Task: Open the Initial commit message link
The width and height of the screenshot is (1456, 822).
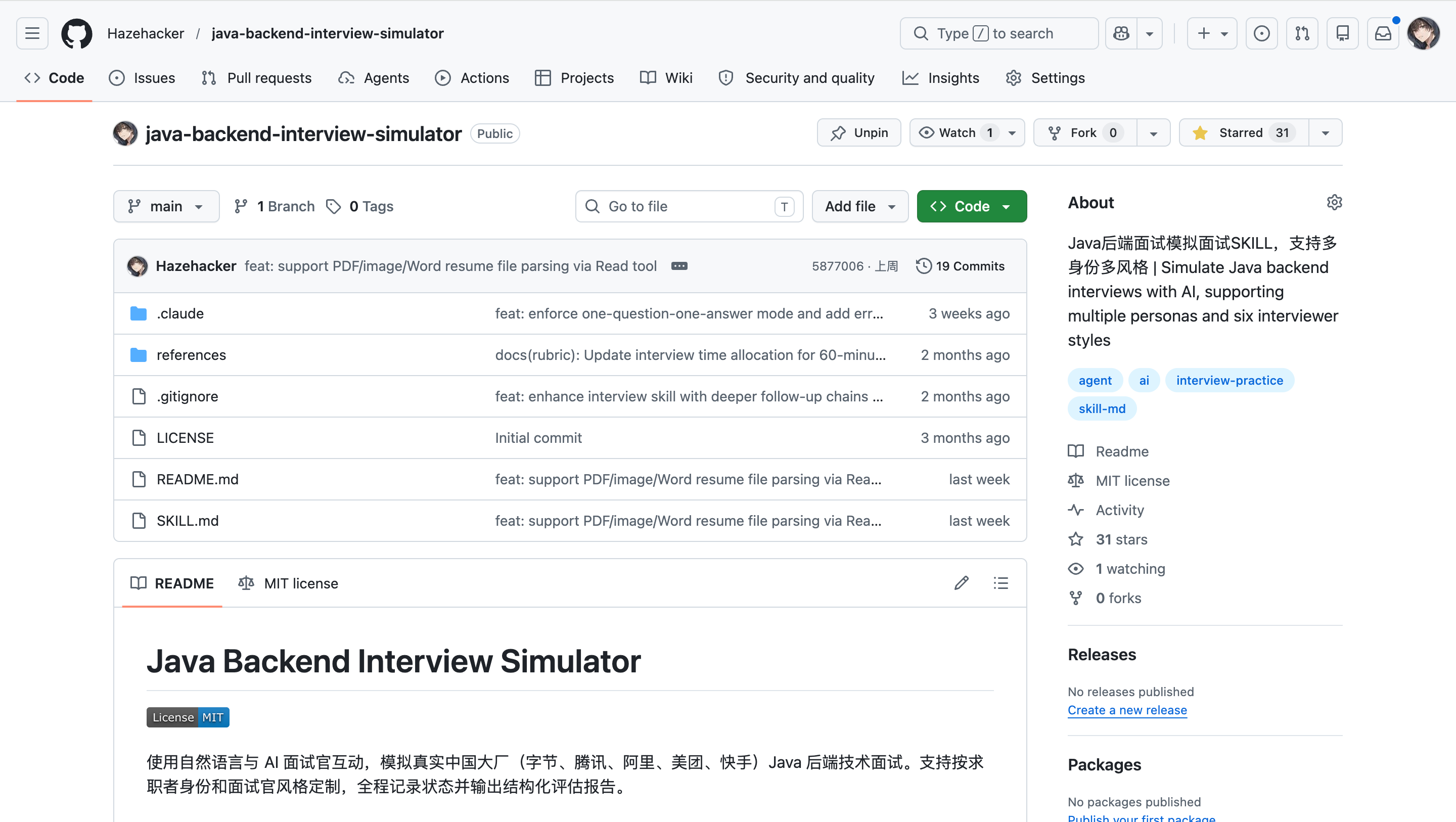Action: 538,438
